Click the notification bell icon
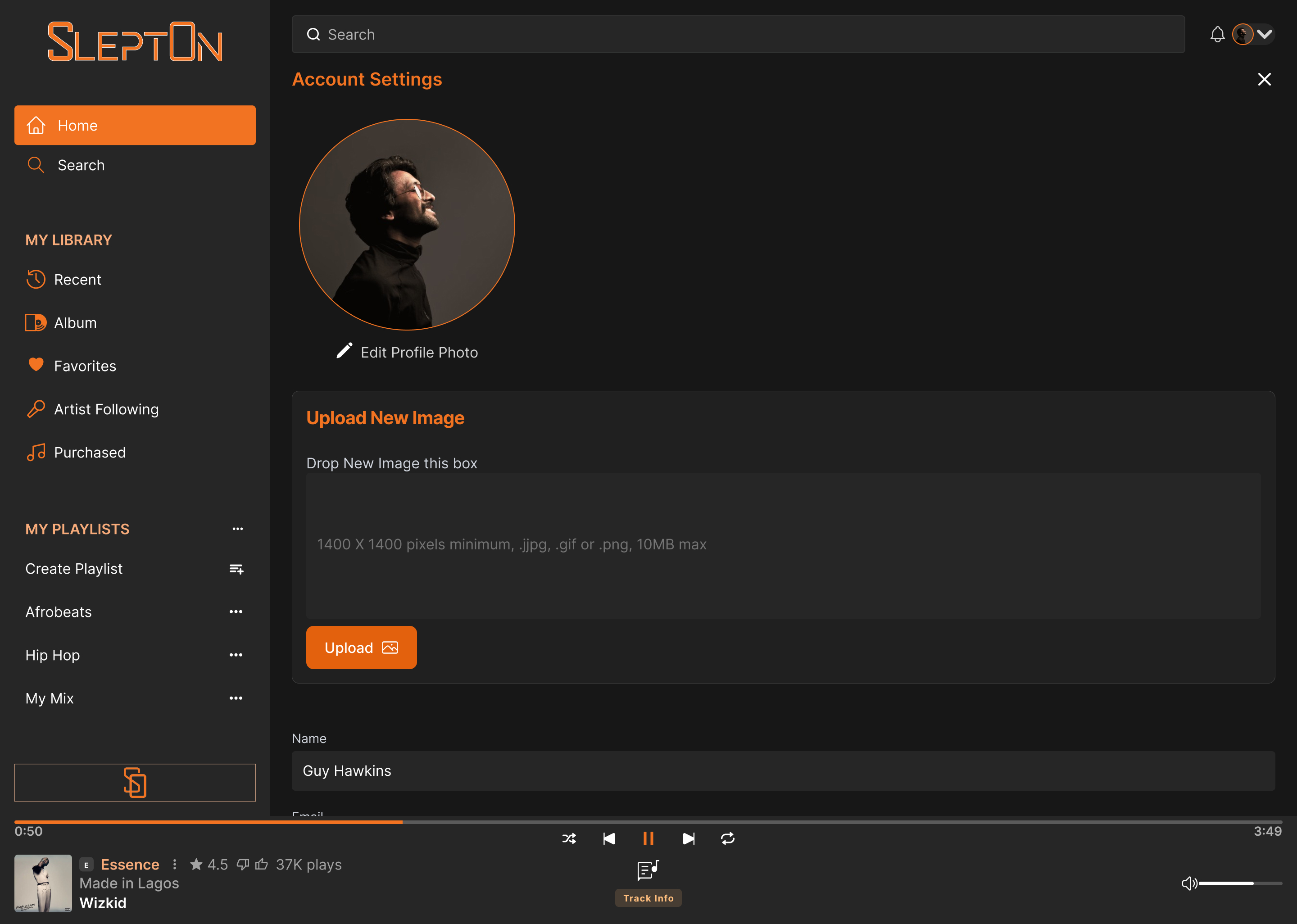This screenshot has width=1297, height=924. click(x=1217, y=35)
